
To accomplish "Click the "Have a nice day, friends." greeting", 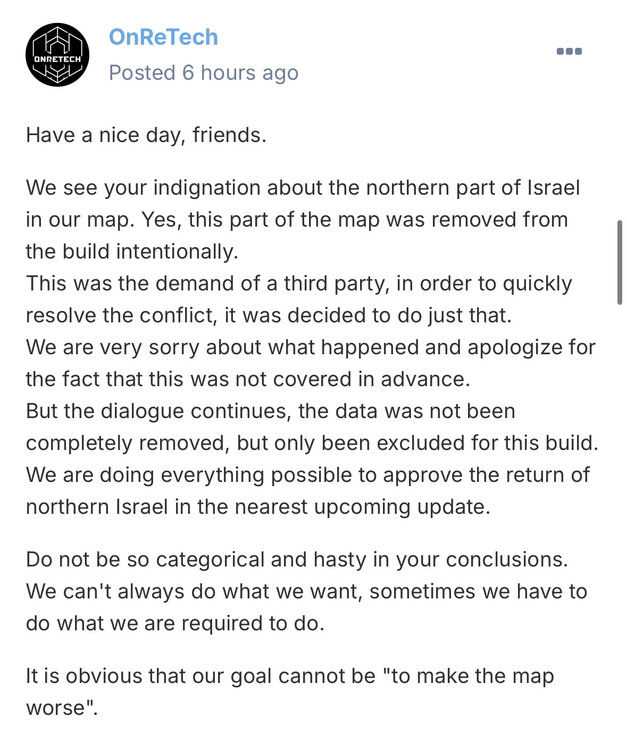I will point(146,134).
